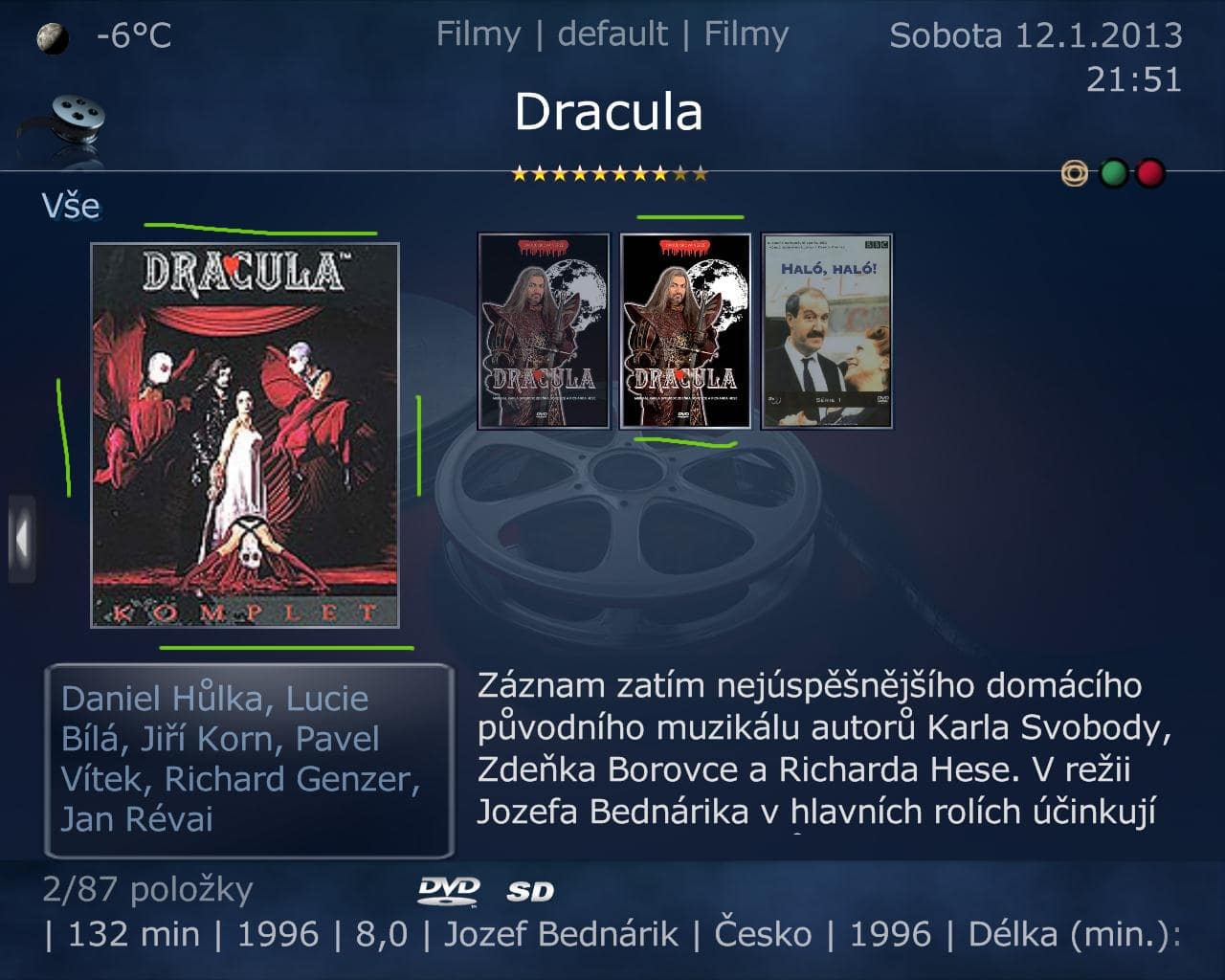Expand the left side panel arrow
This screenshot has width=1225, height=980.
tap(22, 539)
